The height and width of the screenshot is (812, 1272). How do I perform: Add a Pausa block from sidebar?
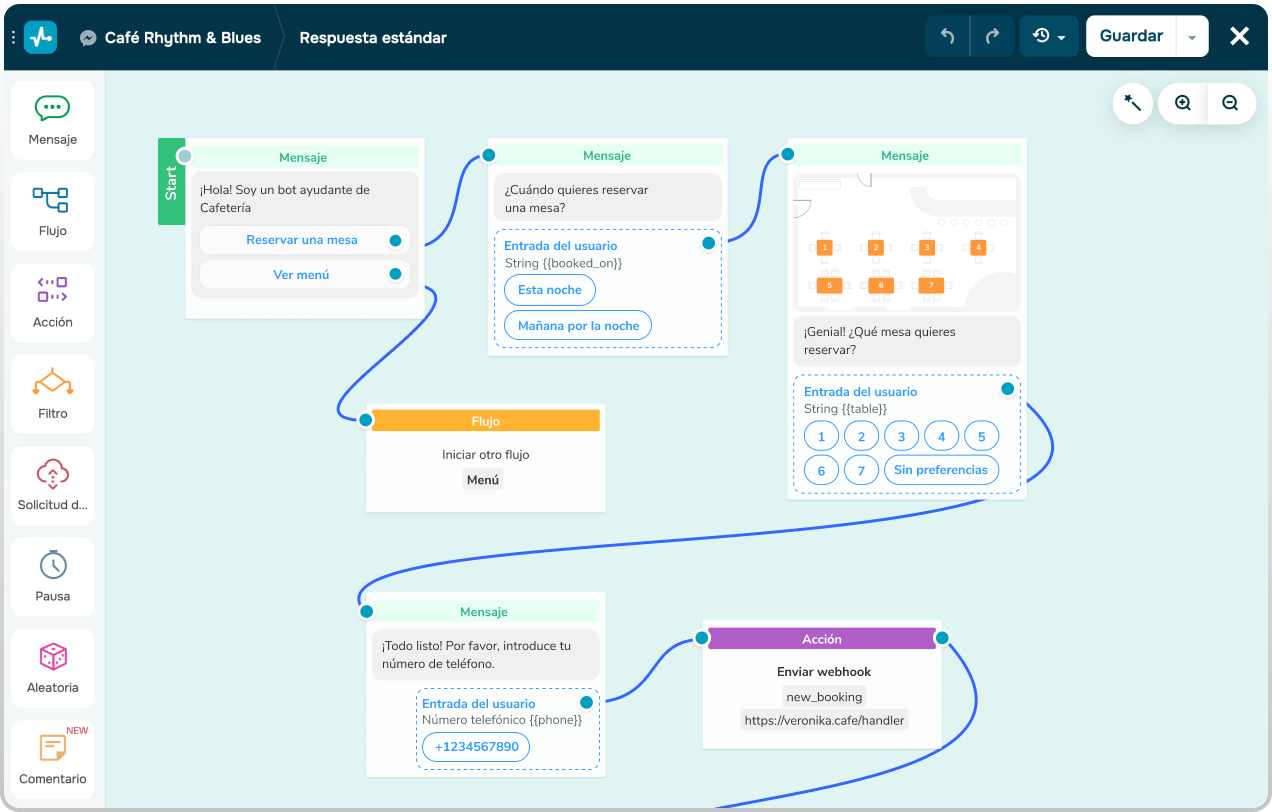coord(53,576)
